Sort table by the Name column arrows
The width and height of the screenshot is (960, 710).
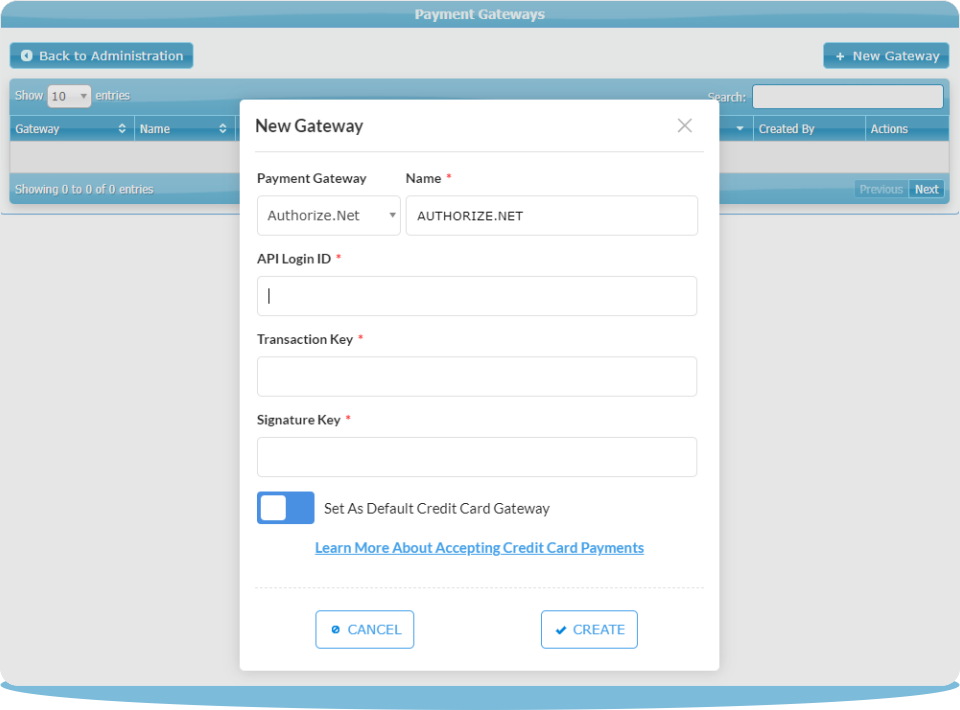click(222, 129)
